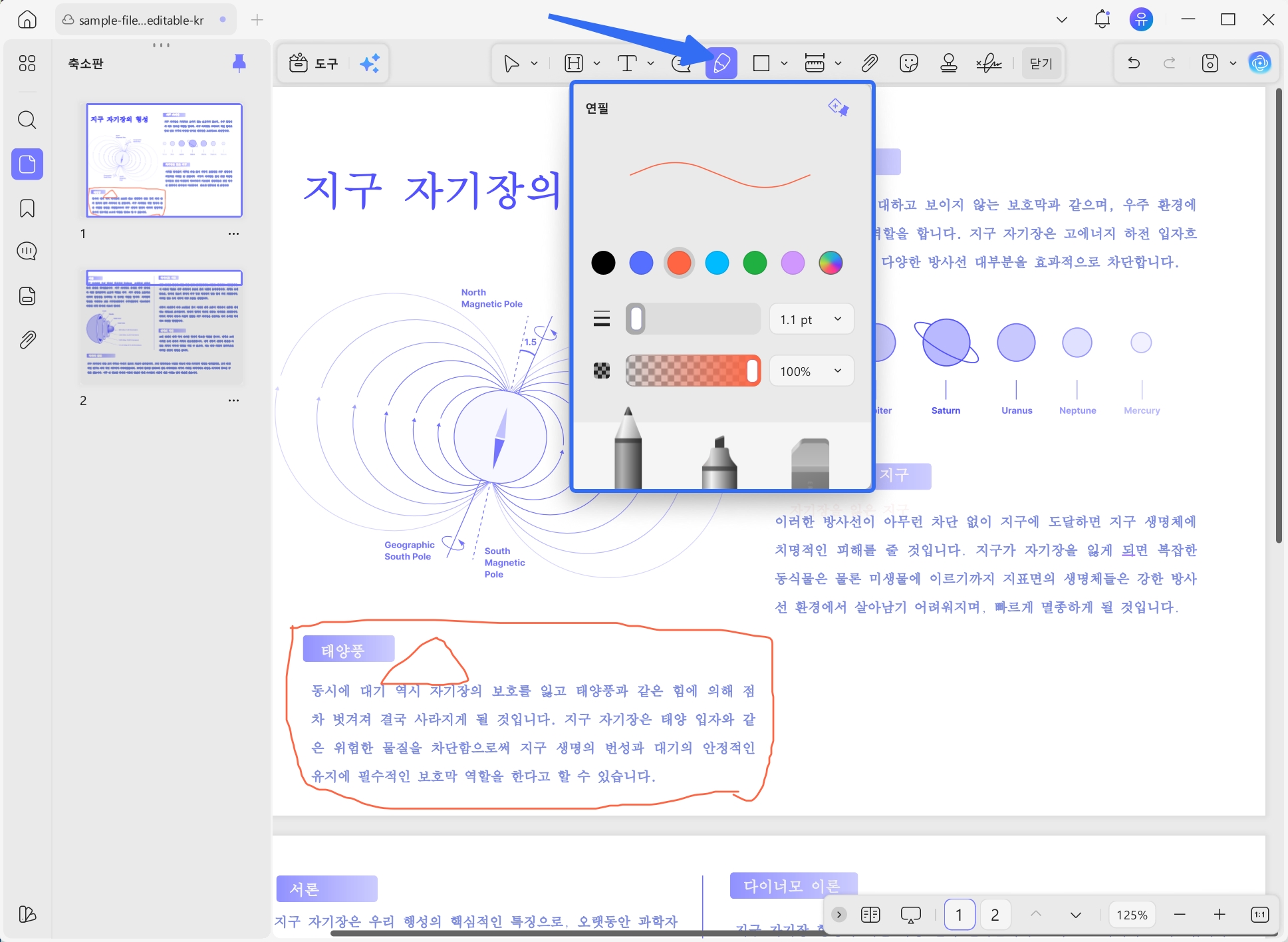
Task: Expand the highlight tool dropdown arrow
Action: pyautogui.click(x=596, y=63)
